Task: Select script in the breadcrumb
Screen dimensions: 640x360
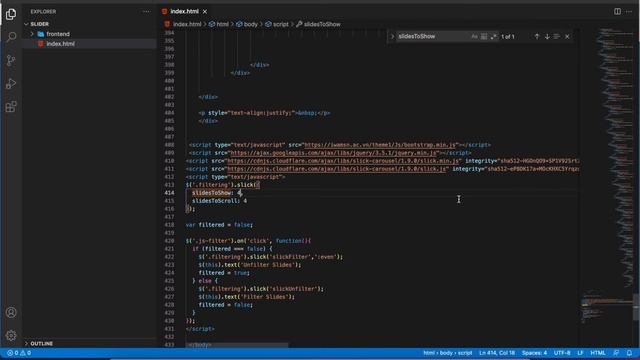Action: click(x=280, y=24)
